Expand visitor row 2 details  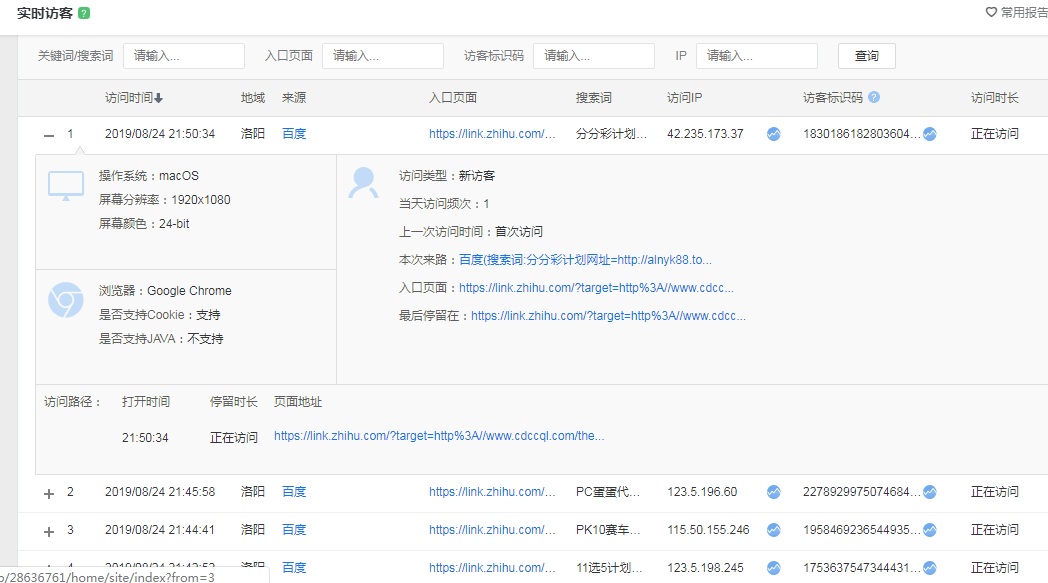[x=49, y=493]
